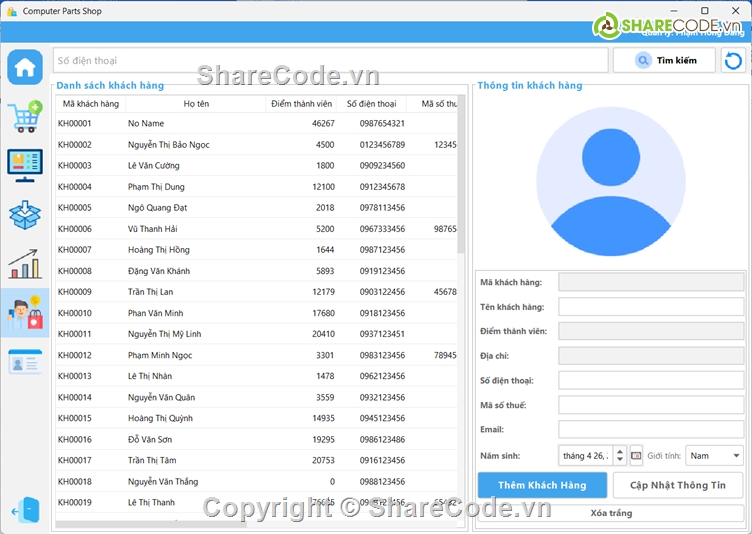Increase birth date with up stepper arrow

[620, 451]
